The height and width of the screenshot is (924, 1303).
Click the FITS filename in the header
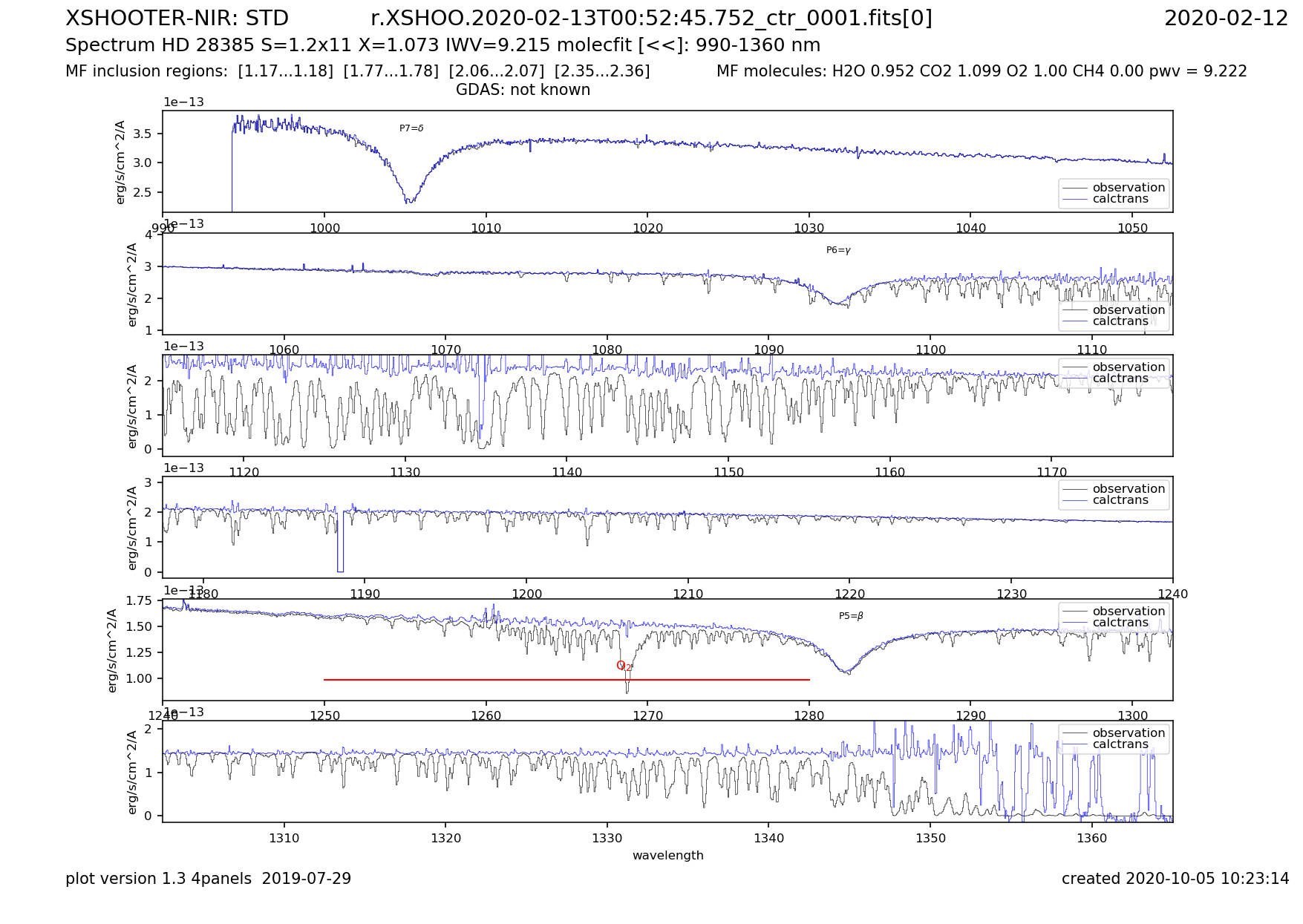(651, 19)
